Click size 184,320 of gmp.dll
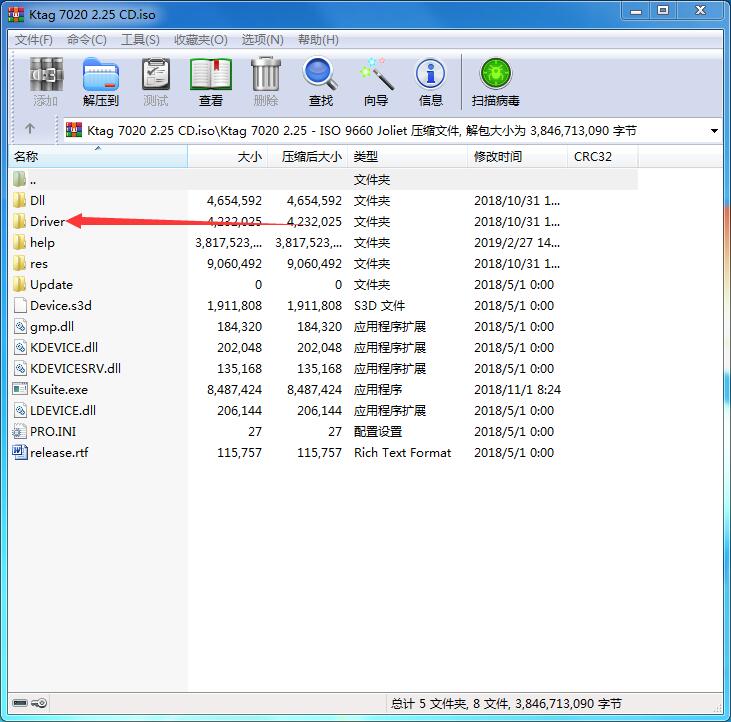The height and width of the screenshot is (722, 731). 240,326
